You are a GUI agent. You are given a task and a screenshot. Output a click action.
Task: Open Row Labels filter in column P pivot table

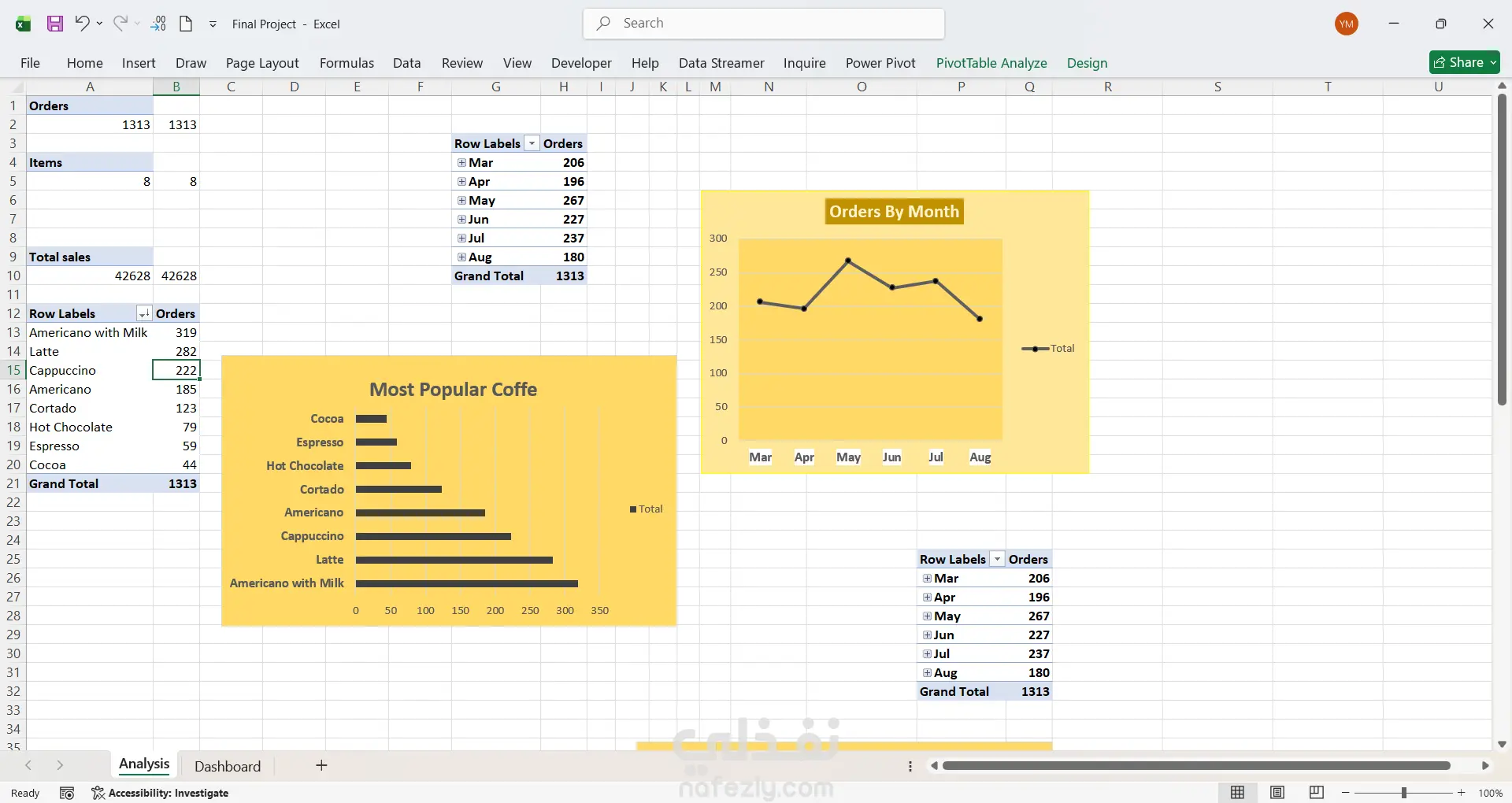[998, 559]
